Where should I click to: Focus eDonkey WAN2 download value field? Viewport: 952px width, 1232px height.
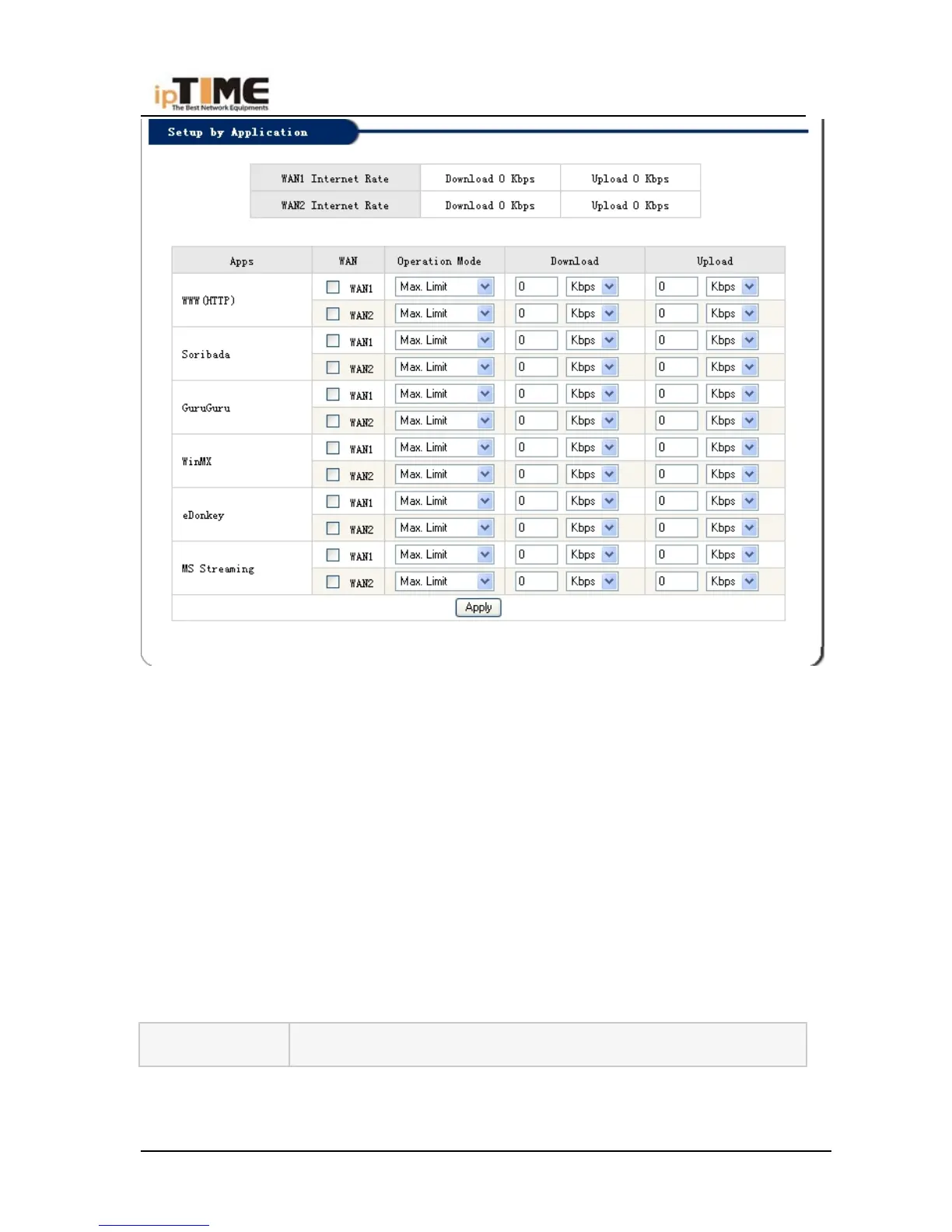click(x=537, y=528)
